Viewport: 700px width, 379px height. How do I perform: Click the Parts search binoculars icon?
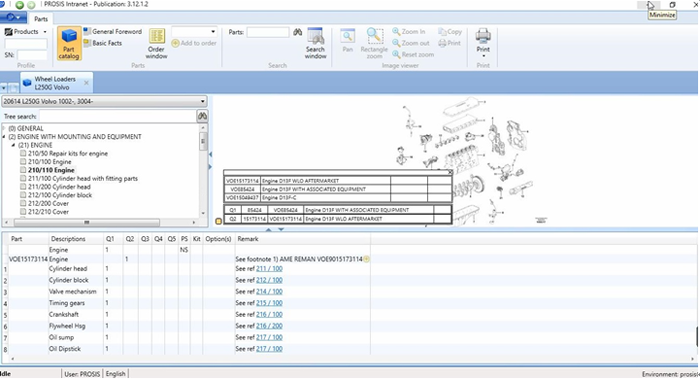tap(298, 32)
